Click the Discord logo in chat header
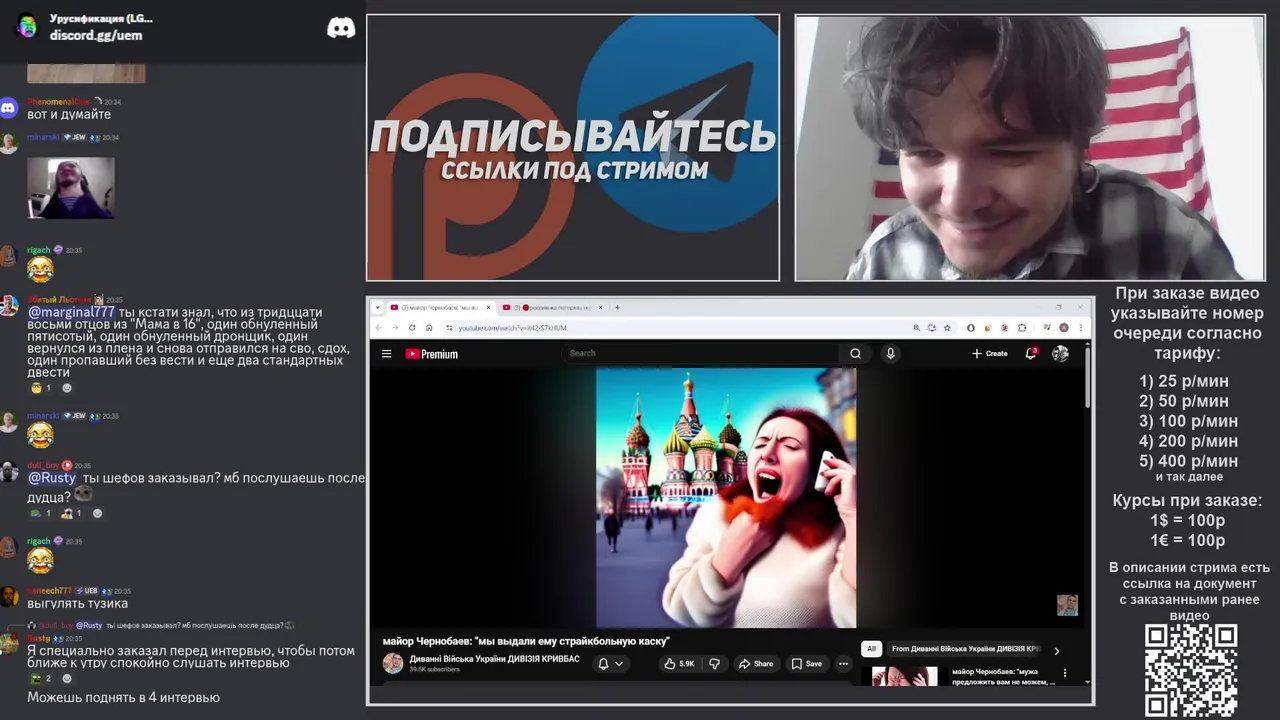 (341, 28)
